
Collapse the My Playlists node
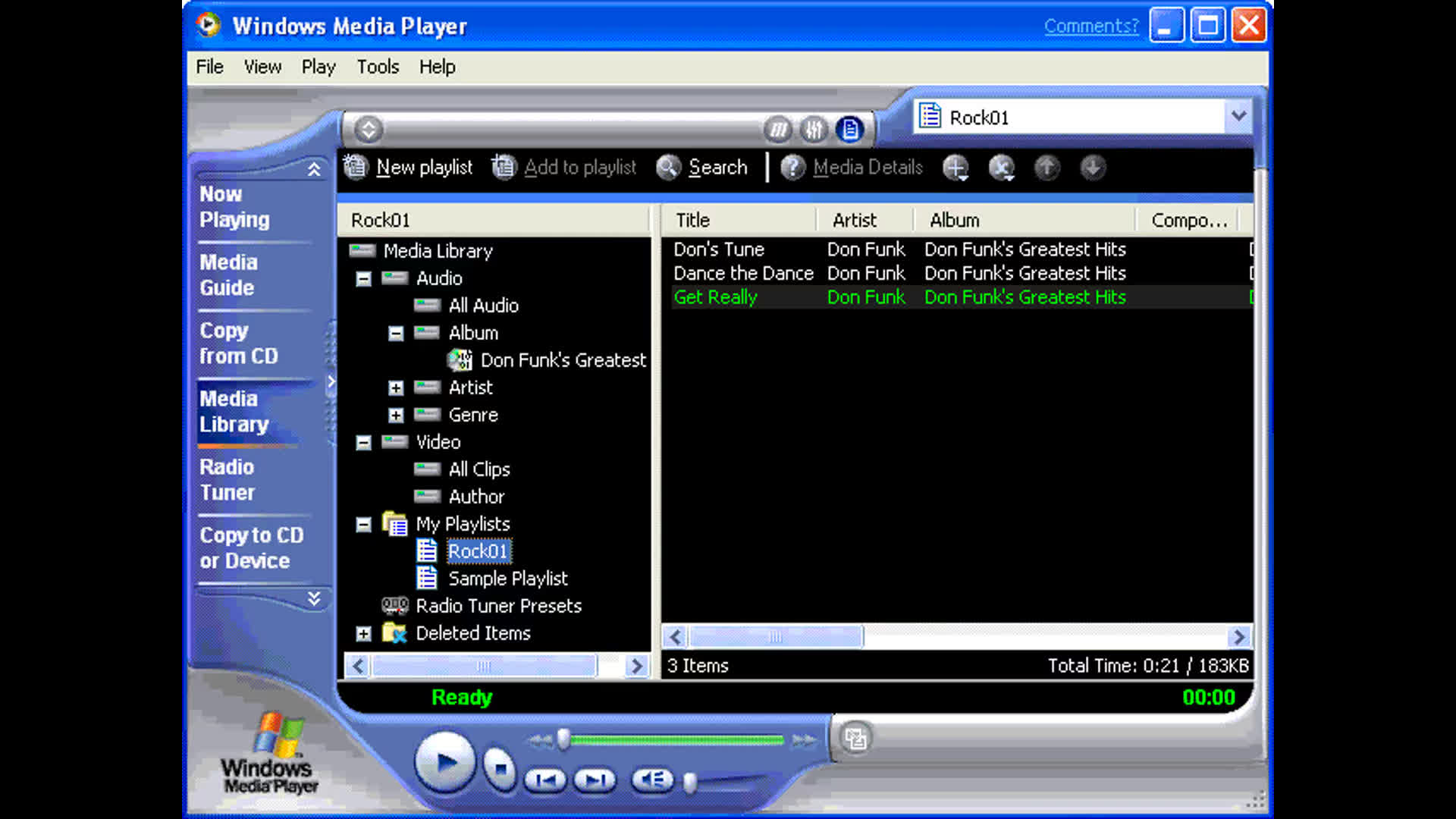[364, 525]
